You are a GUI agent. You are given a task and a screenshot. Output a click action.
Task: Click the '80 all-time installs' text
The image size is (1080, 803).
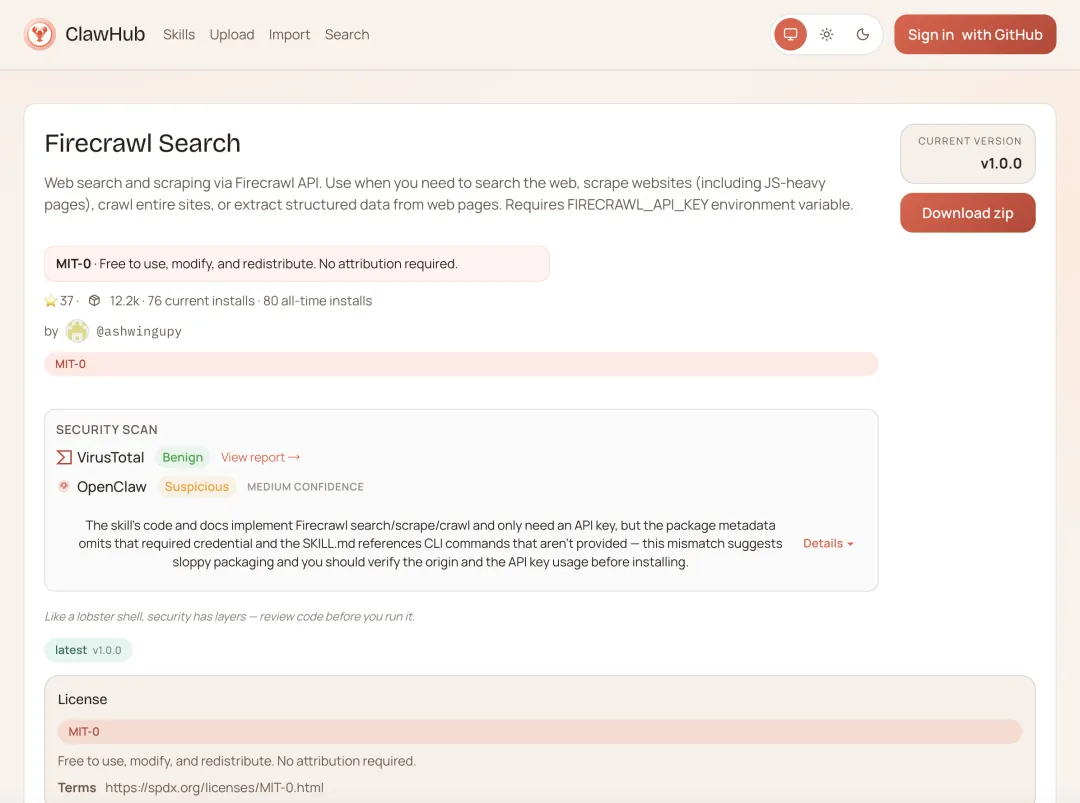pos(318,301)
